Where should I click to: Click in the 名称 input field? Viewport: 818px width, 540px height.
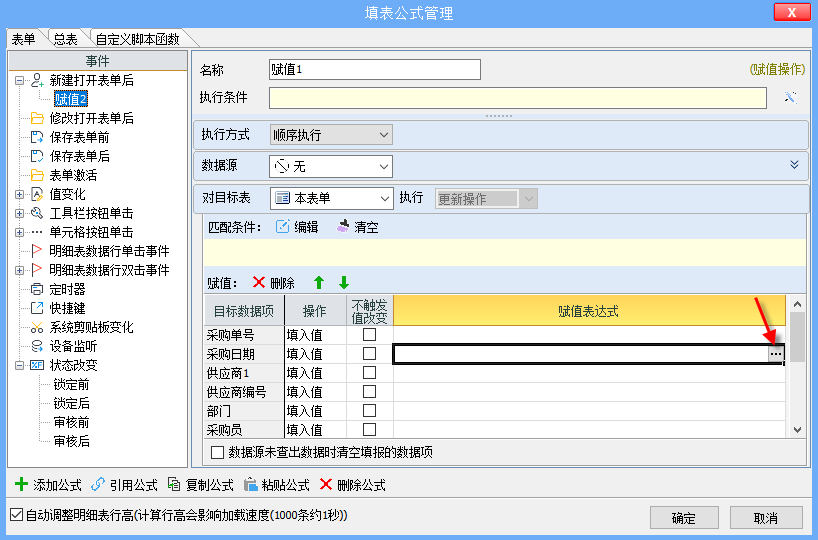click(375, 69)
